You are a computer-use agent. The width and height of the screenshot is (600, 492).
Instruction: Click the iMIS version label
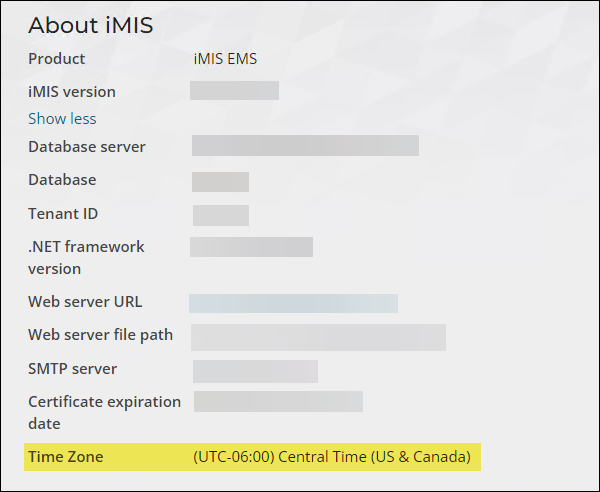point(72,92)
